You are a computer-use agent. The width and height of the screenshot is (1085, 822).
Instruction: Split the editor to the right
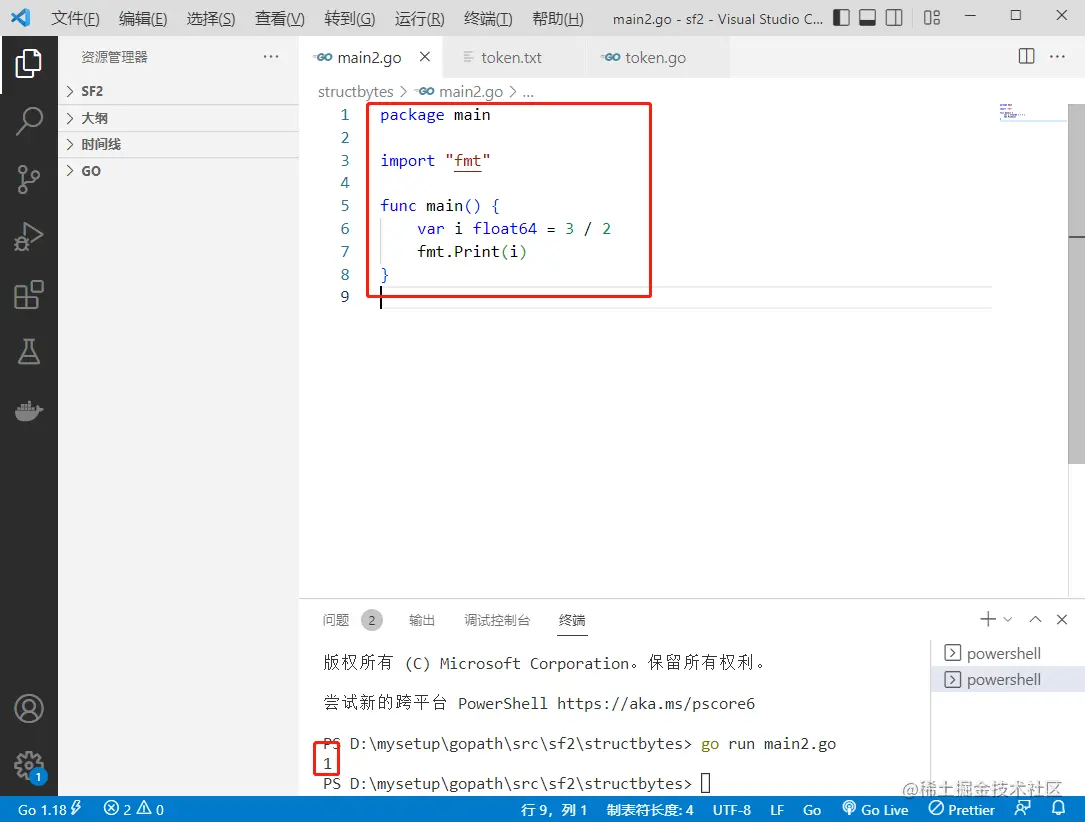1027,56
